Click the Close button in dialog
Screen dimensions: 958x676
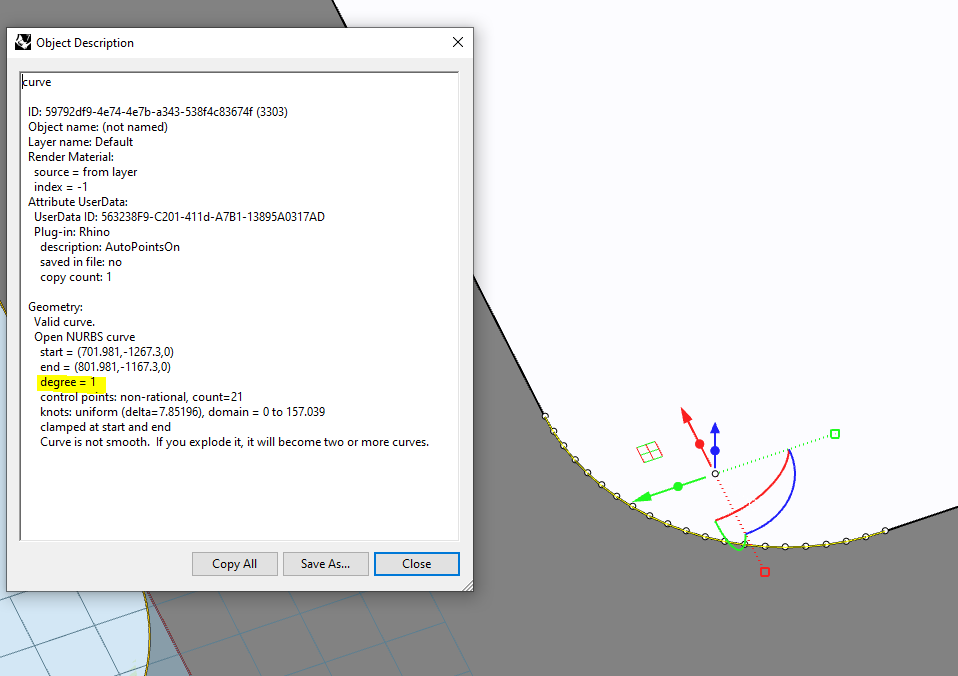[x=417, y=564]
